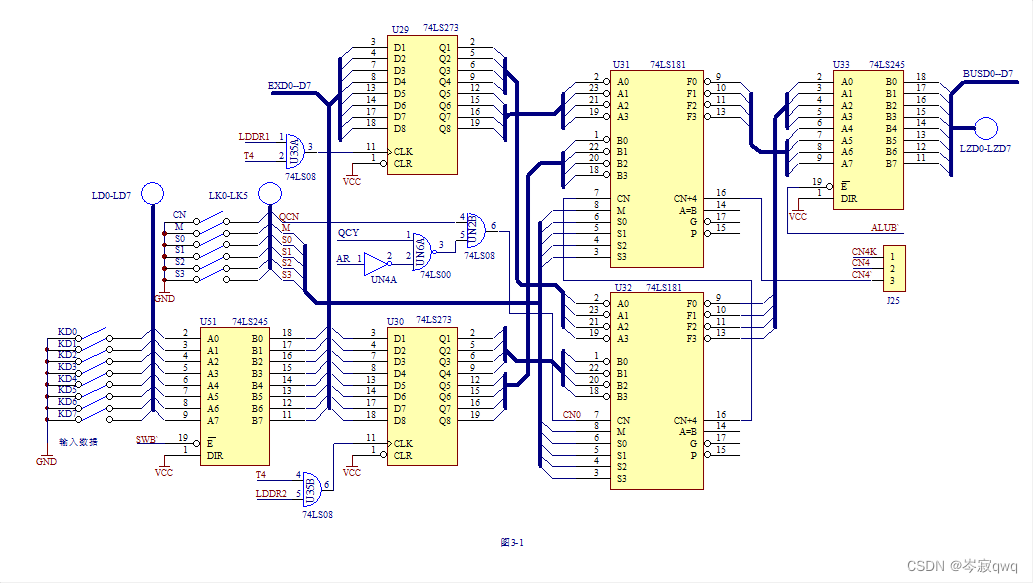Click the U35A AND gate symbol
Viewport: 1033px width, 583px height.
click(294, 152)
